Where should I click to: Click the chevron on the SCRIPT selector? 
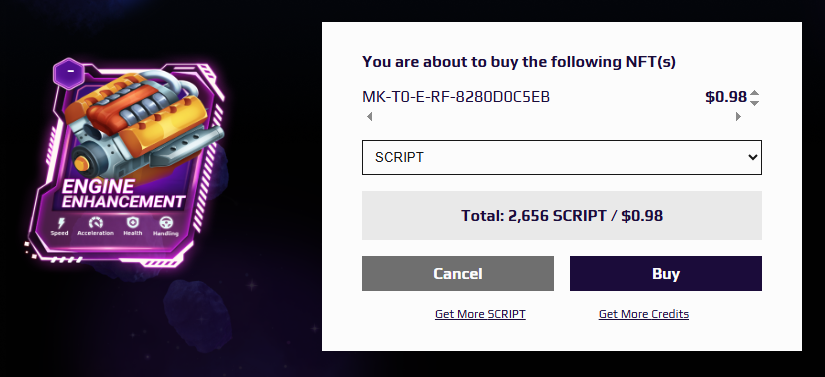coord(752,157)
